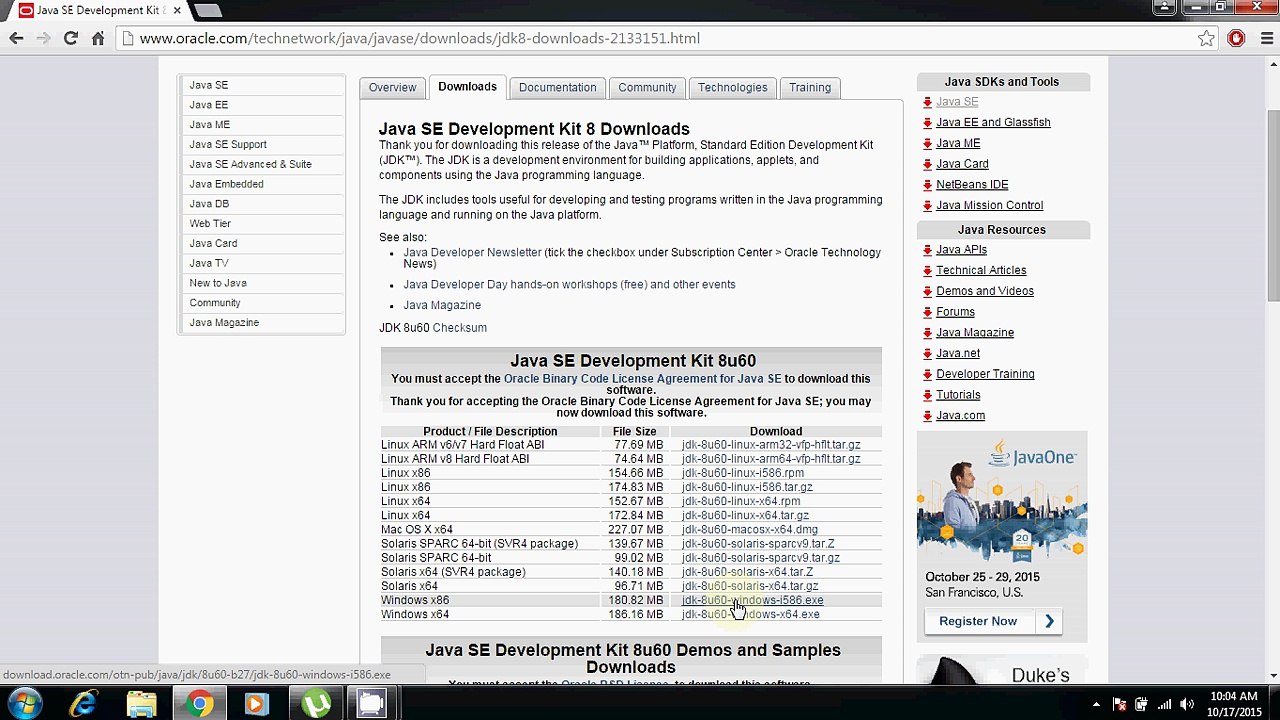Open the Documentation tab
This screenshot has width=1280, height=720.
[557, 87]
